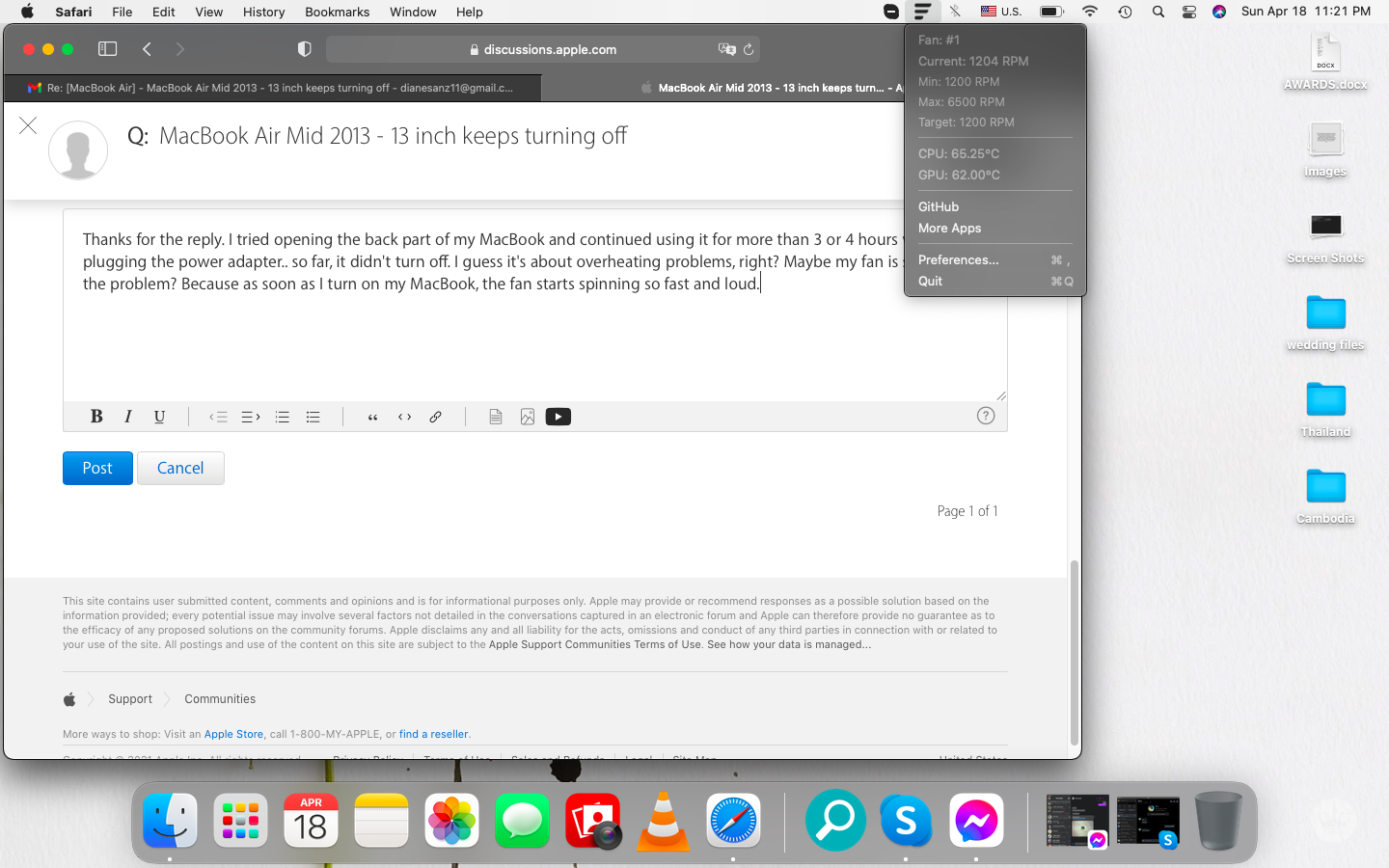Apply blockquote formatting icon

coord(372,417)
